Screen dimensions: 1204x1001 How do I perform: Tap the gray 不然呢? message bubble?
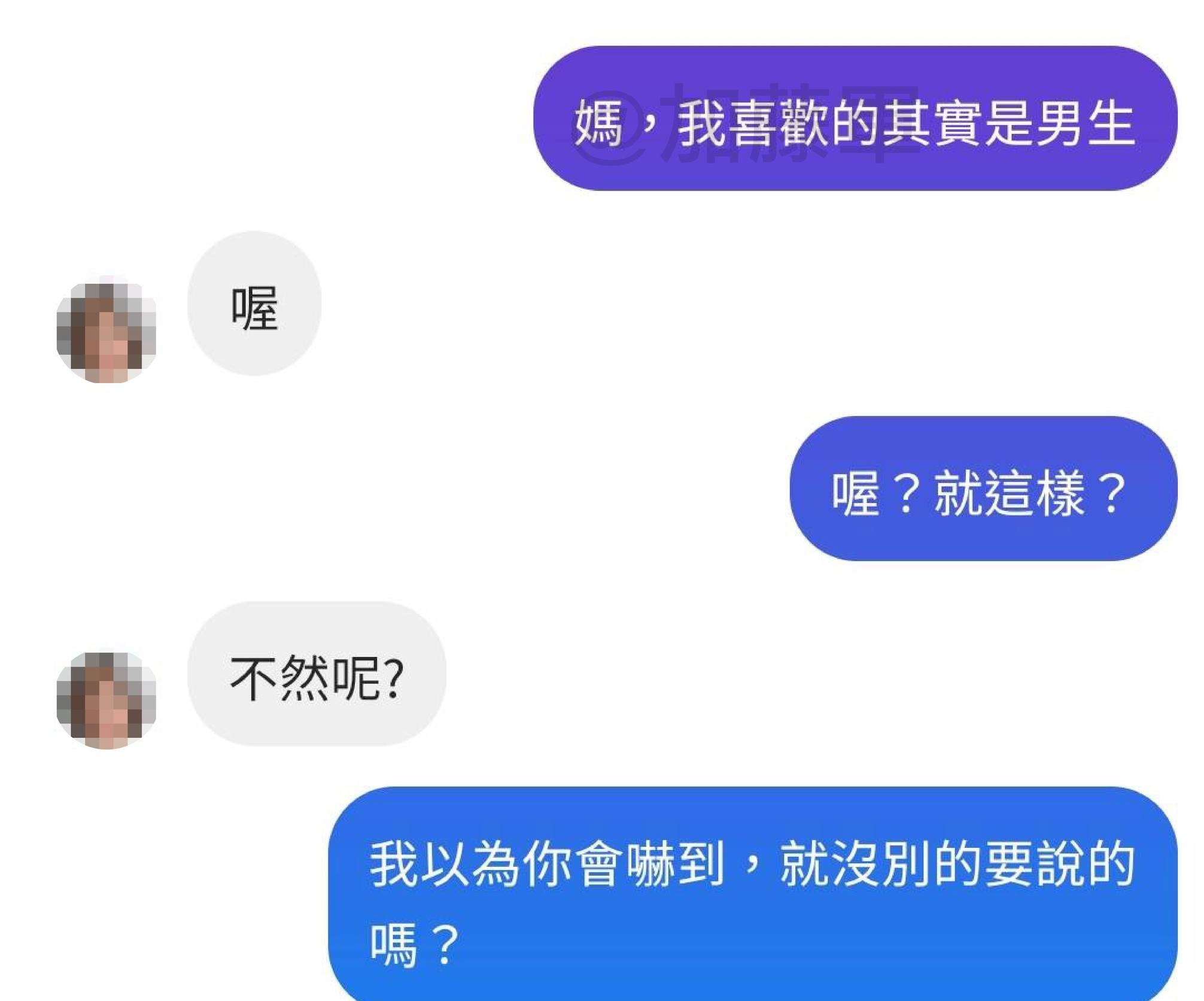pos(317,674)
